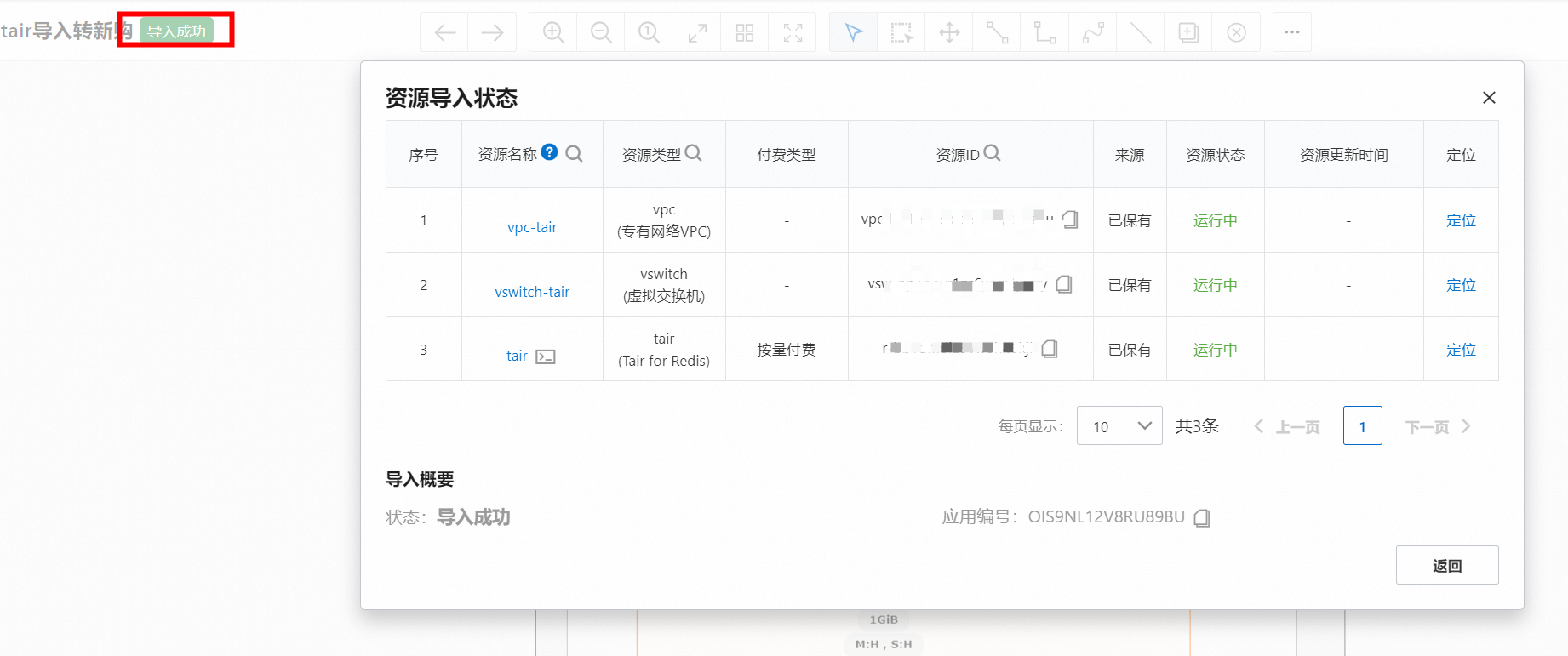Viewport: 1568px width, 656px height.
Task: Click the tair (Tair for Redis) type cell
Action: coord(664,350)
